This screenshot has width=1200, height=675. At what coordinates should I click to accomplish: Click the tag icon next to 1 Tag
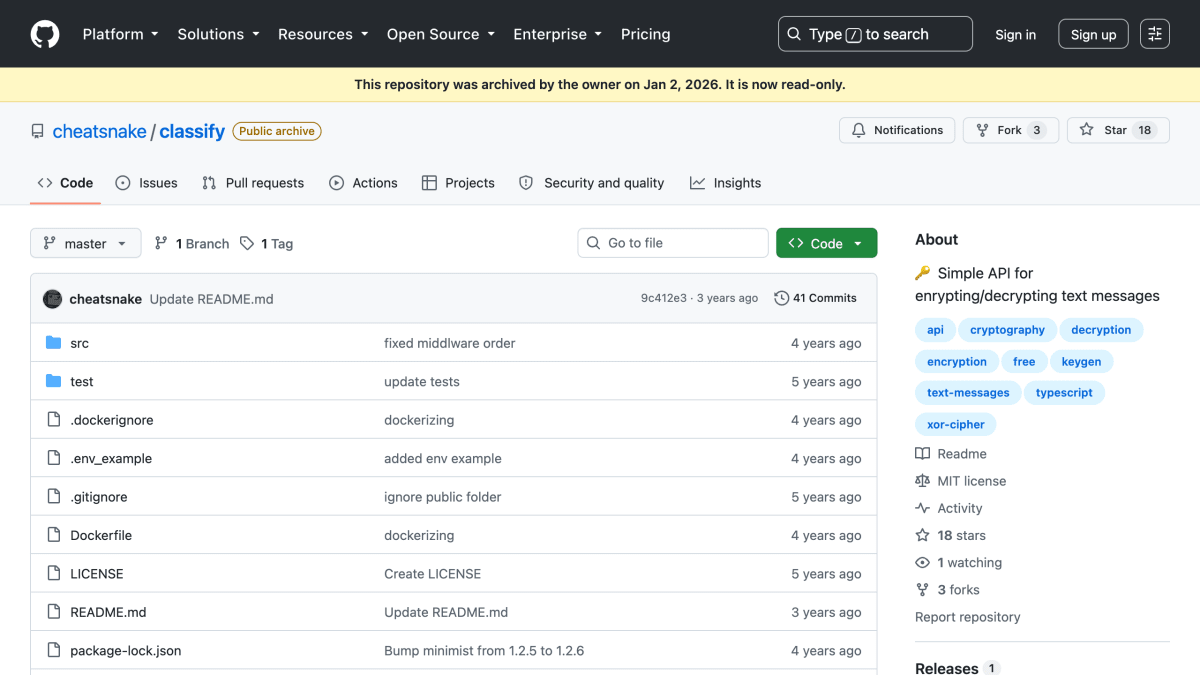pyautogui.click(x=247, y=243)
